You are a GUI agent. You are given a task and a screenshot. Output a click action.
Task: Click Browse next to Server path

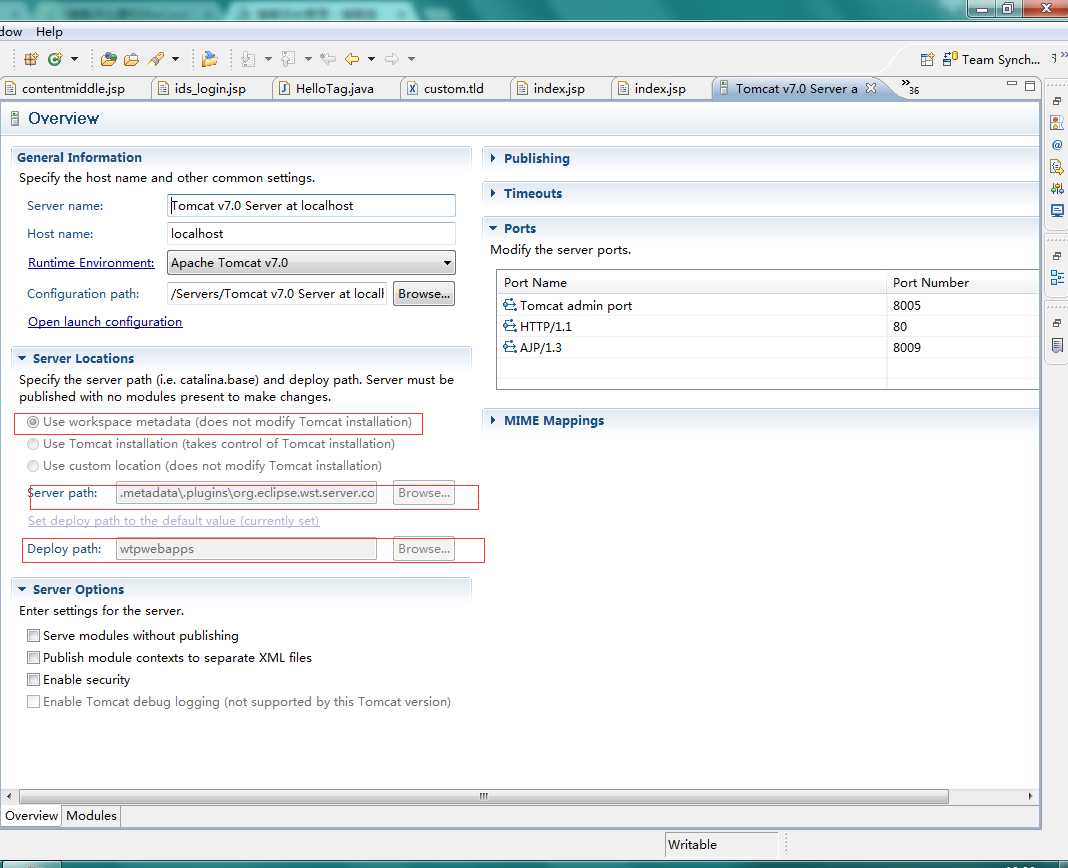pyautogui.click(x=424, y=493)
